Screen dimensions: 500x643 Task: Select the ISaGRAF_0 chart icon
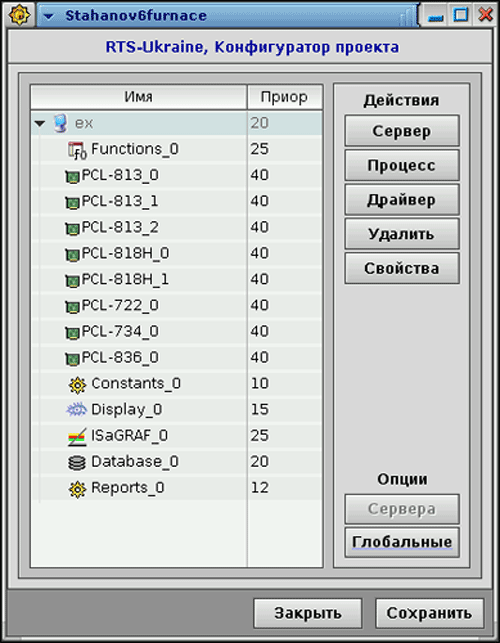pos(77,436)
